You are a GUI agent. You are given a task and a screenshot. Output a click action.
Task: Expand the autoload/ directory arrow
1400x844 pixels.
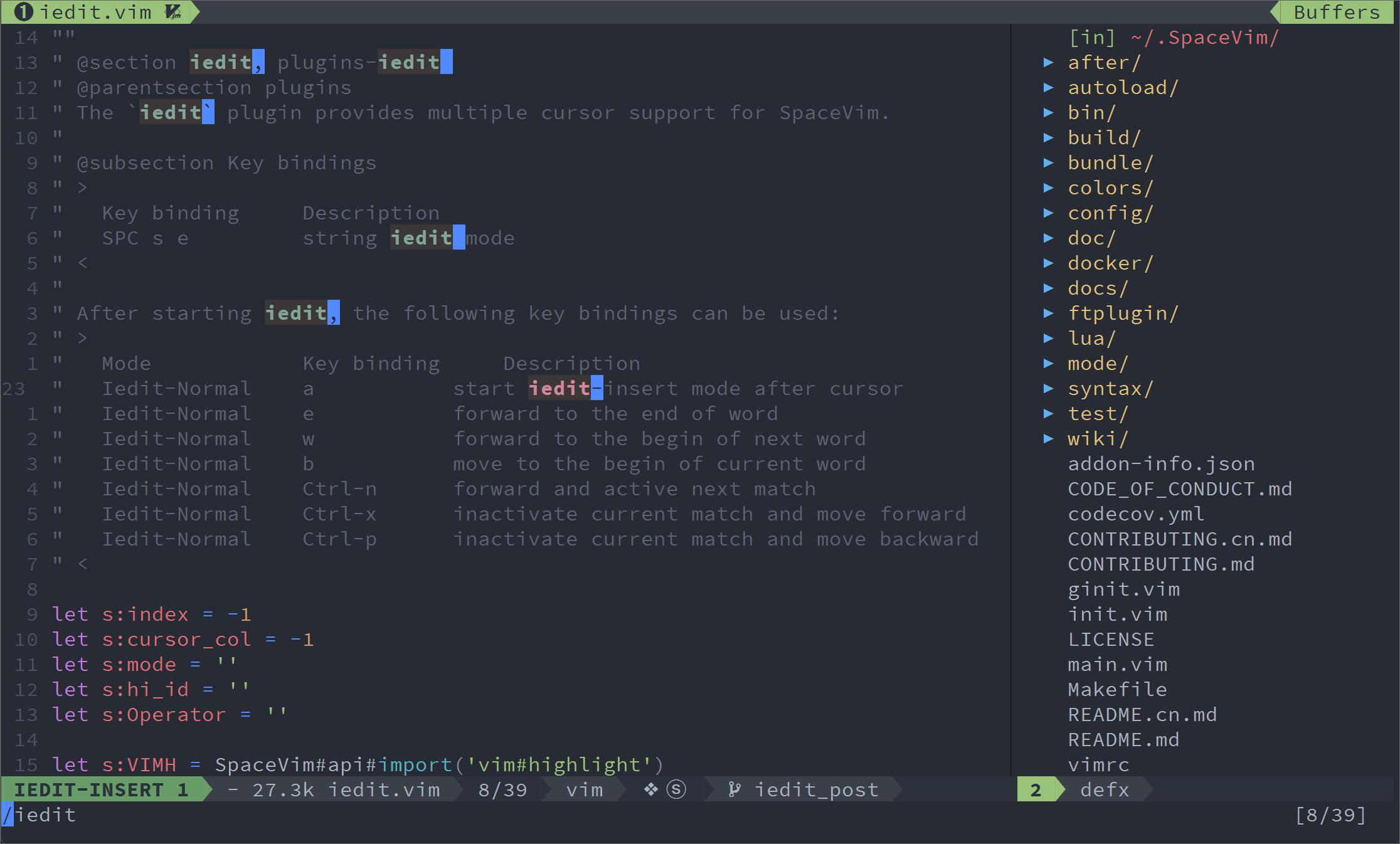coord(1048,87)
